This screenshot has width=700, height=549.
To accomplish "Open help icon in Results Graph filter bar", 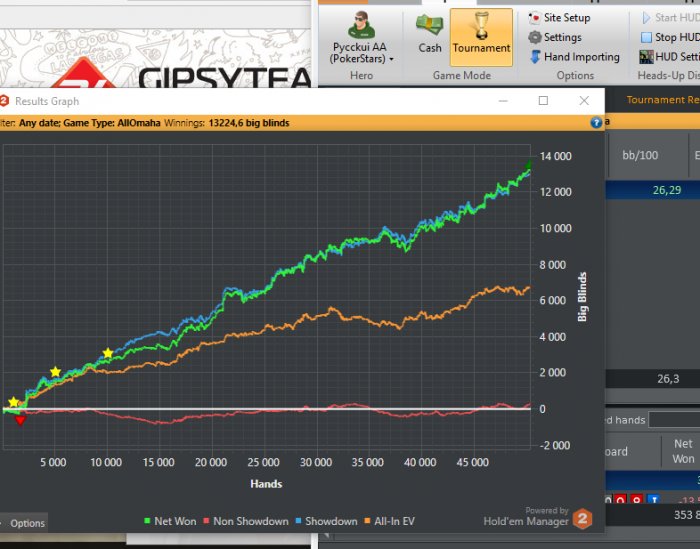I will click(596, 123).
